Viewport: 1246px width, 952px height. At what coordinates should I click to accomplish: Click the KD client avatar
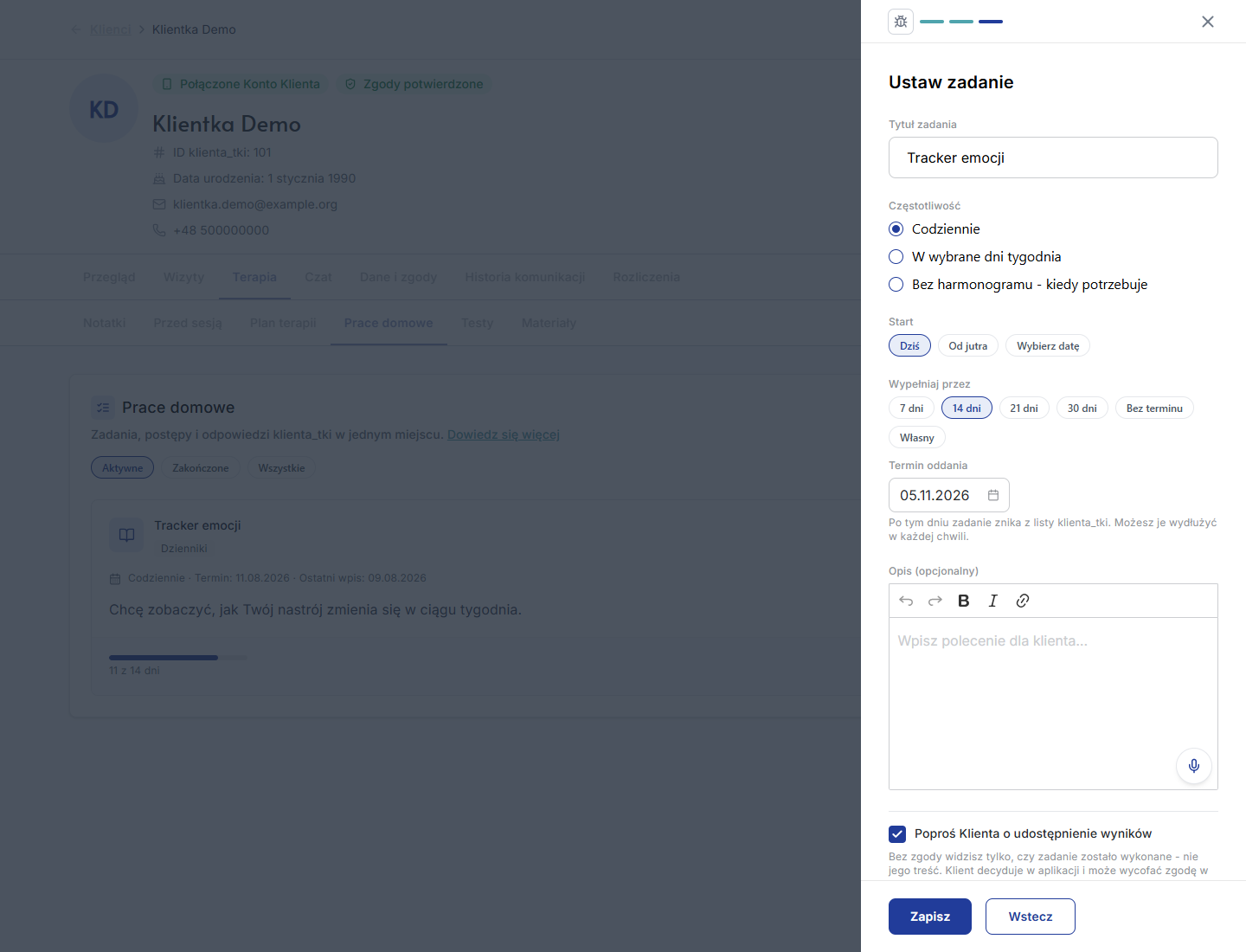(x=104, y=109)
